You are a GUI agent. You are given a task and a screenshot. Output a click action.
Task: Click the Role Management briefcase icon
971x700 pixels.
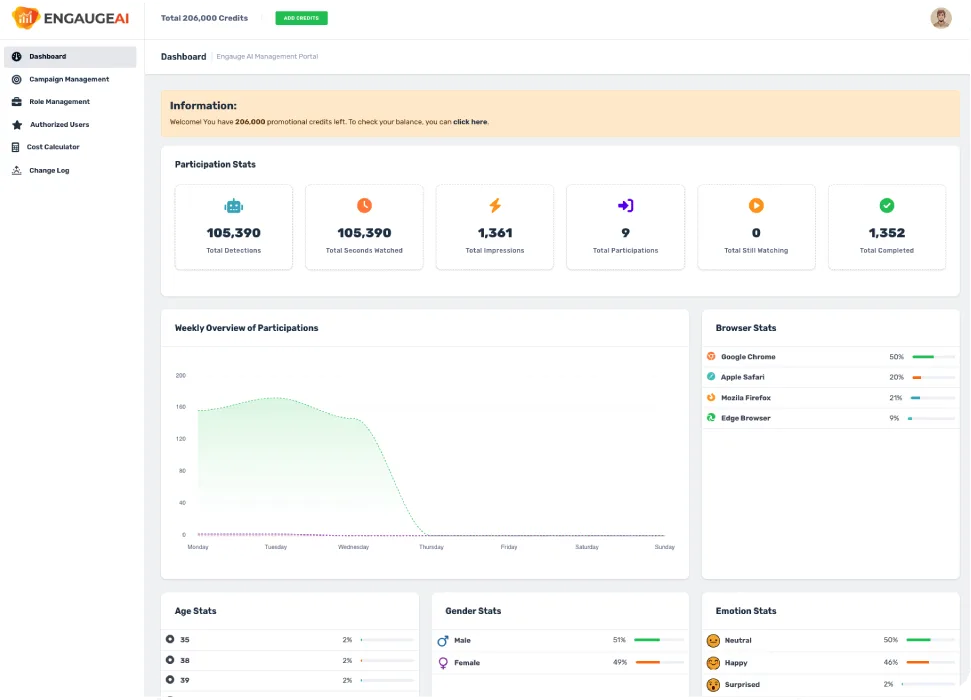point(17,102)
